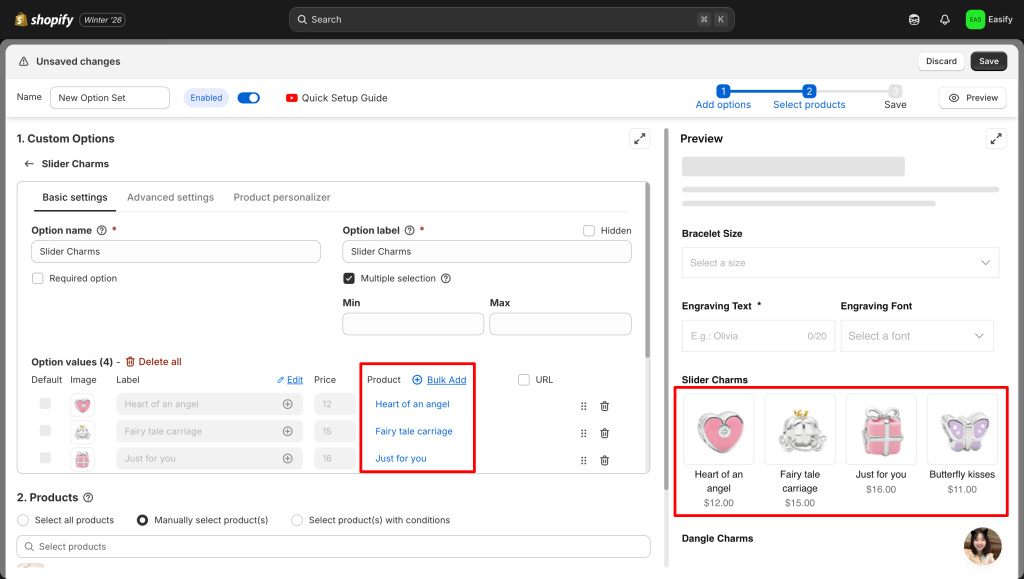Choose Select all products radio button
1024x579 pixels.
[x=24, y=520]
